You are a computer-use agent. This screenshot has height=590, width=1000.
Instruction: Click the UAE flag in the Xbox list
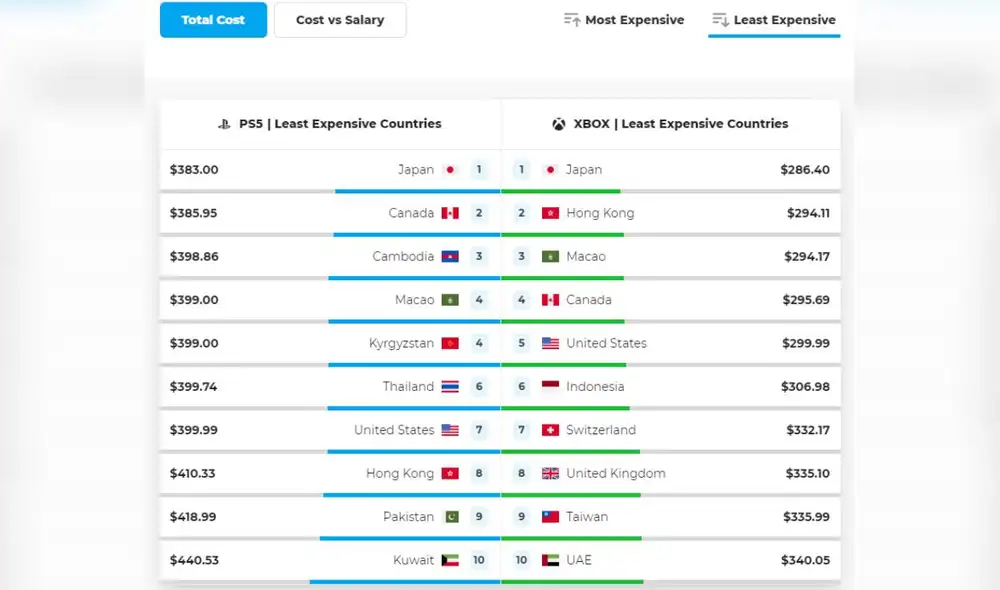coord(550,560)
